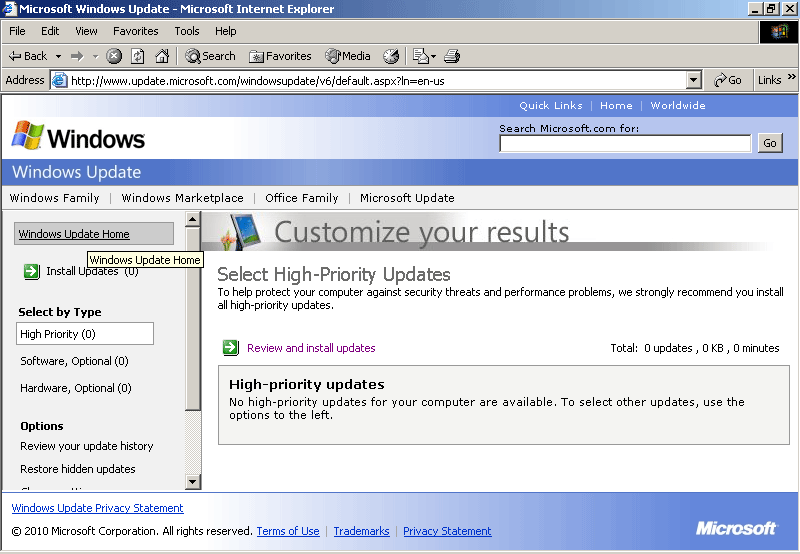Viewport: 800px width, 554px height.
Task: Click the sidebar scrollbar thumb
Action: 192,319
